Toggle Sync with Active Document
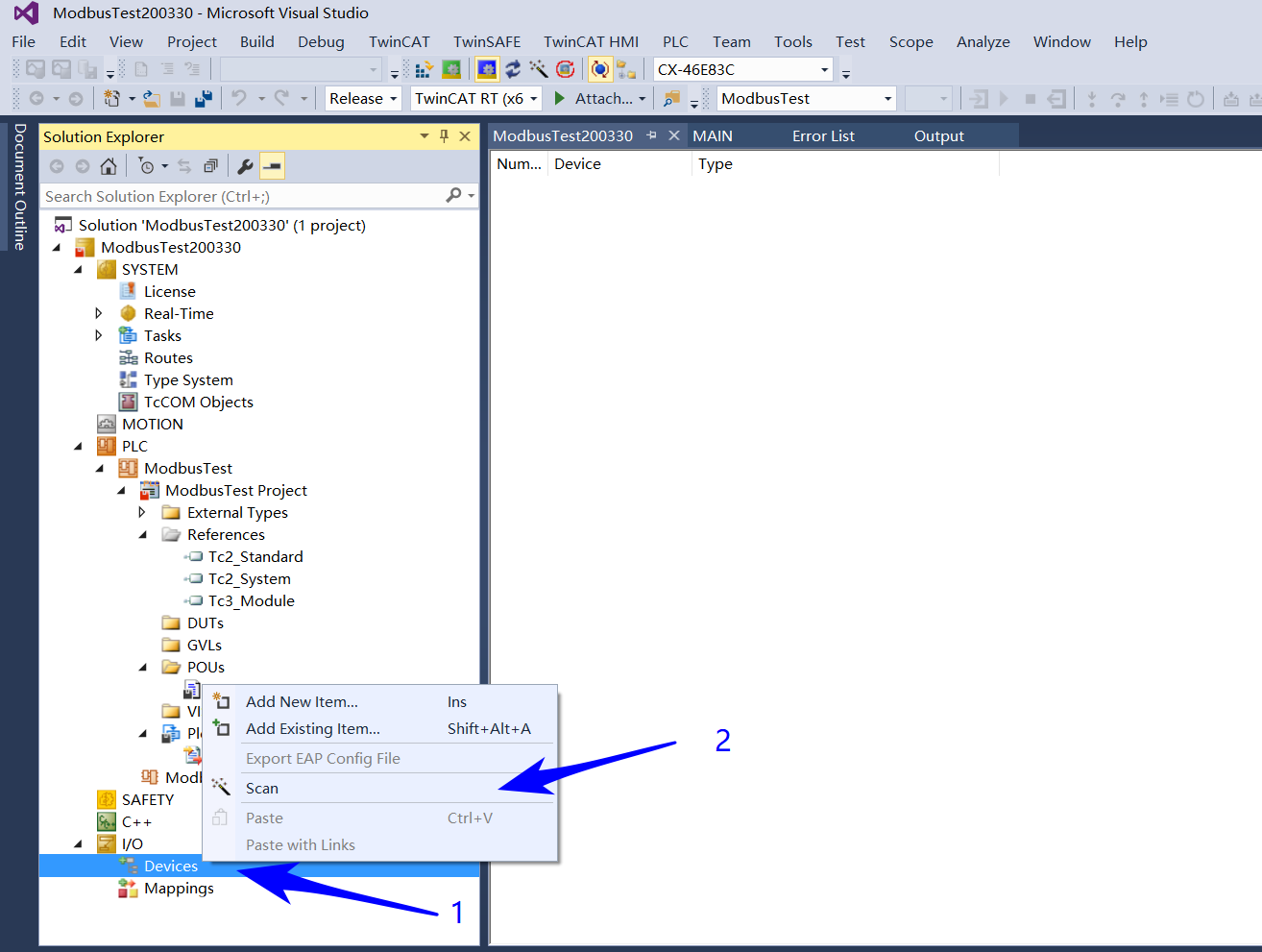Image resolution: width=1262 pixels, height=952 pixels. point(182,166)
